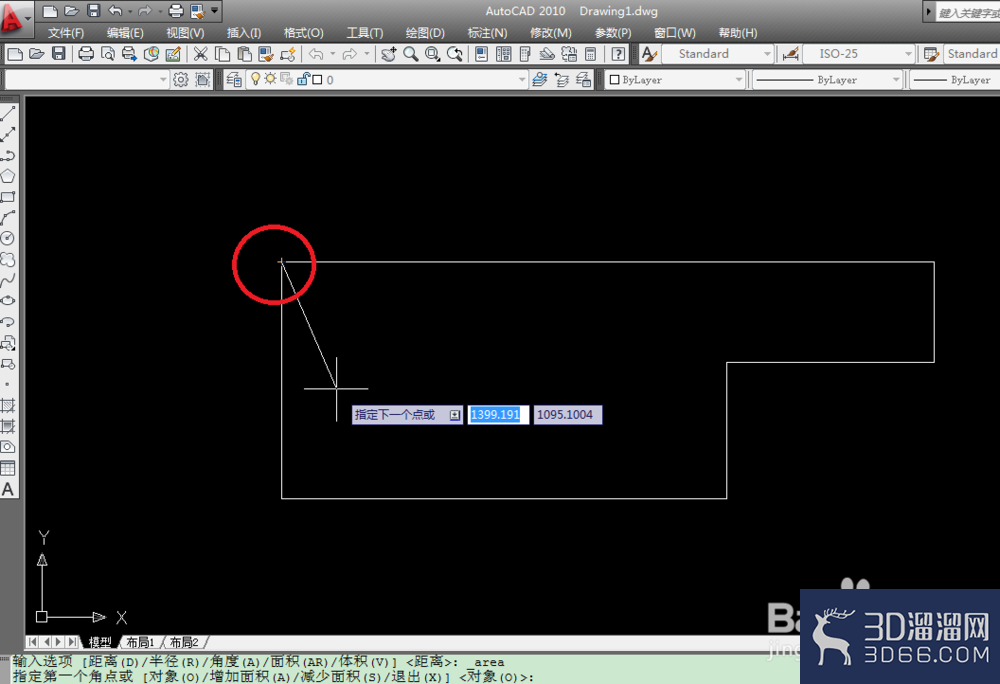This screenshot has width=1000, height=684.
Task: Open the 修改(M) menu
Action: 550,33
